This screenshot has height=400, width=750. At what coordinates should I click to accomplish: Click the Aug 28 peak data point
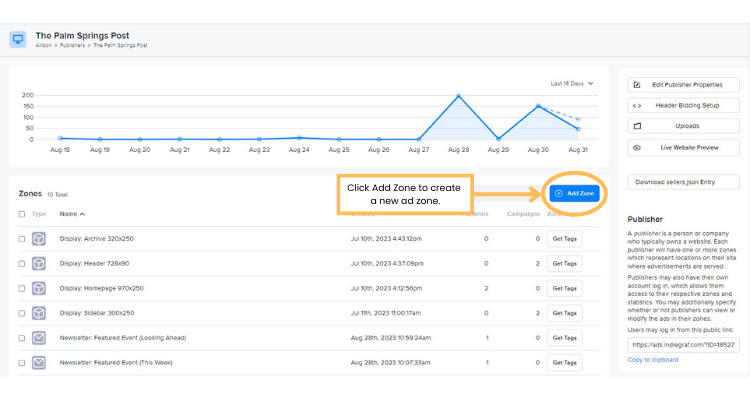(x=458, y=96)
